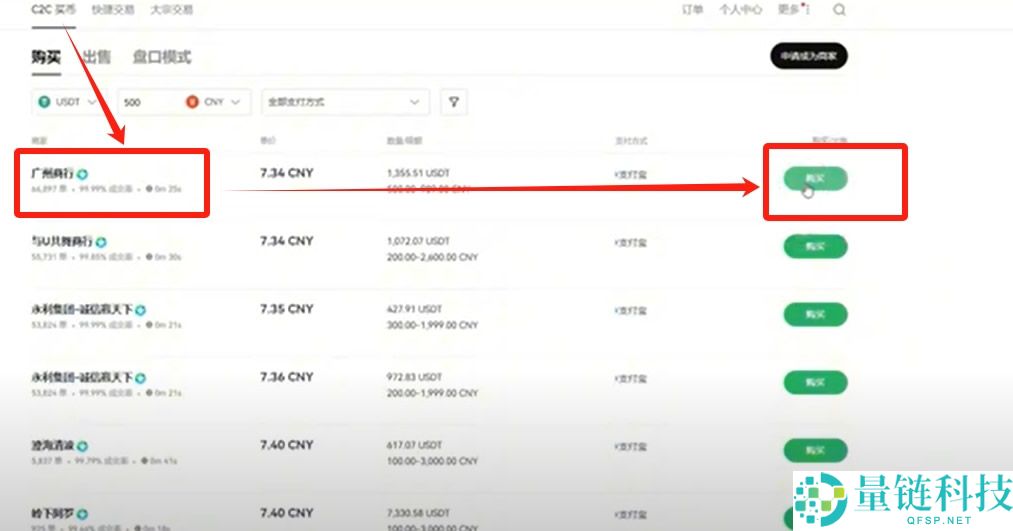Click verified badge beside 广州商行
This screenshot has width=1013, height=531.
[x=82, y=174]
